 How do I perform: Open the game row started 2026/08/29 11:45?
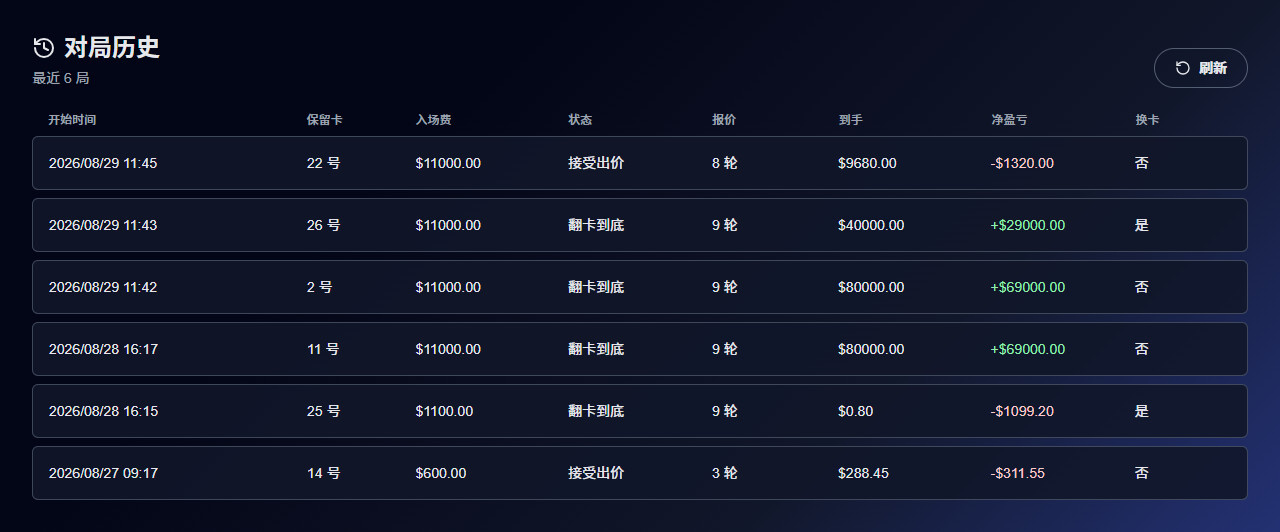click(x=640, y=163)
